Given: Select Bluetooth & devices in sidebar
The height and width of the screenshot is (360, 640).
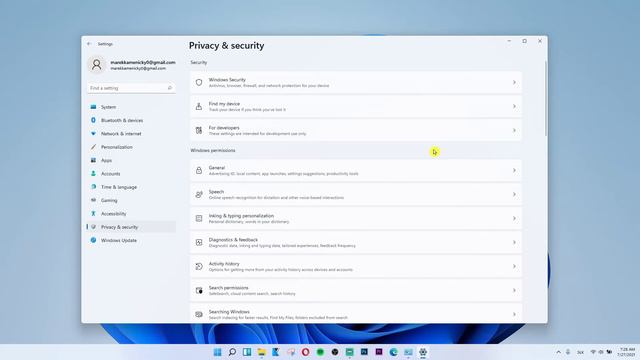Looking at the screenshot, I should coord(131,120).
